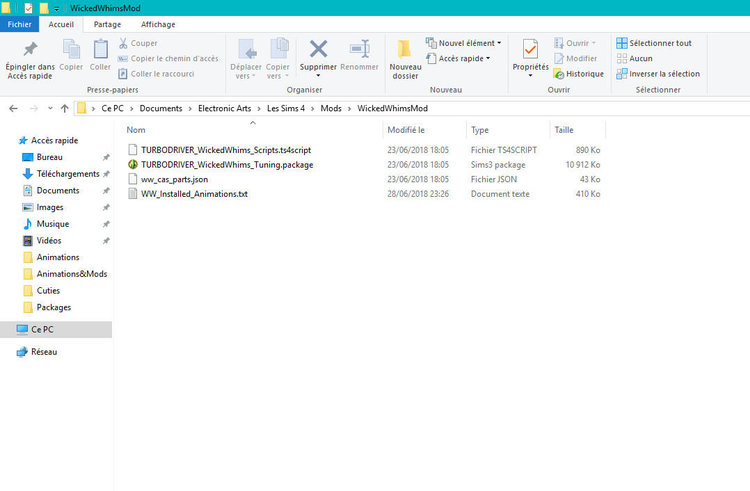This screenshot has height=491, width=750.
Task: Open Copier vers menu
Action: click(x=277, y=60)
